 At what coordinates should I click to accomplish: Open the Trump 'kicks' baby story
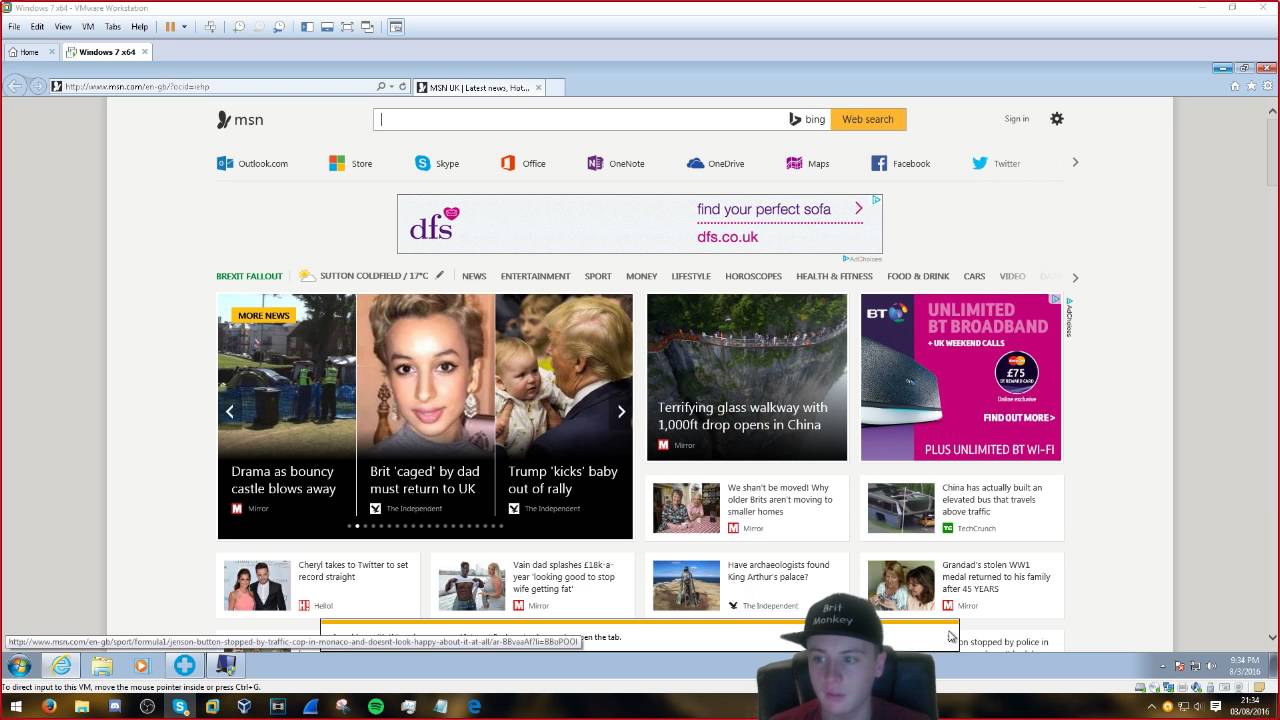tap(564, 415)
